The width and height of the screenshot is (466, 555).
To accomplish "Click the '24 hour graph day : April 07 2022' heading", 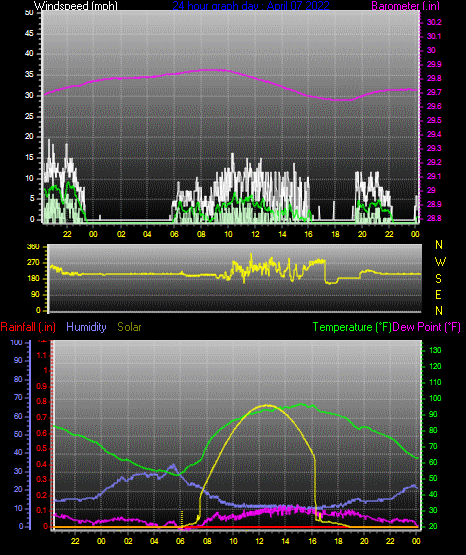I will (251, 6).
